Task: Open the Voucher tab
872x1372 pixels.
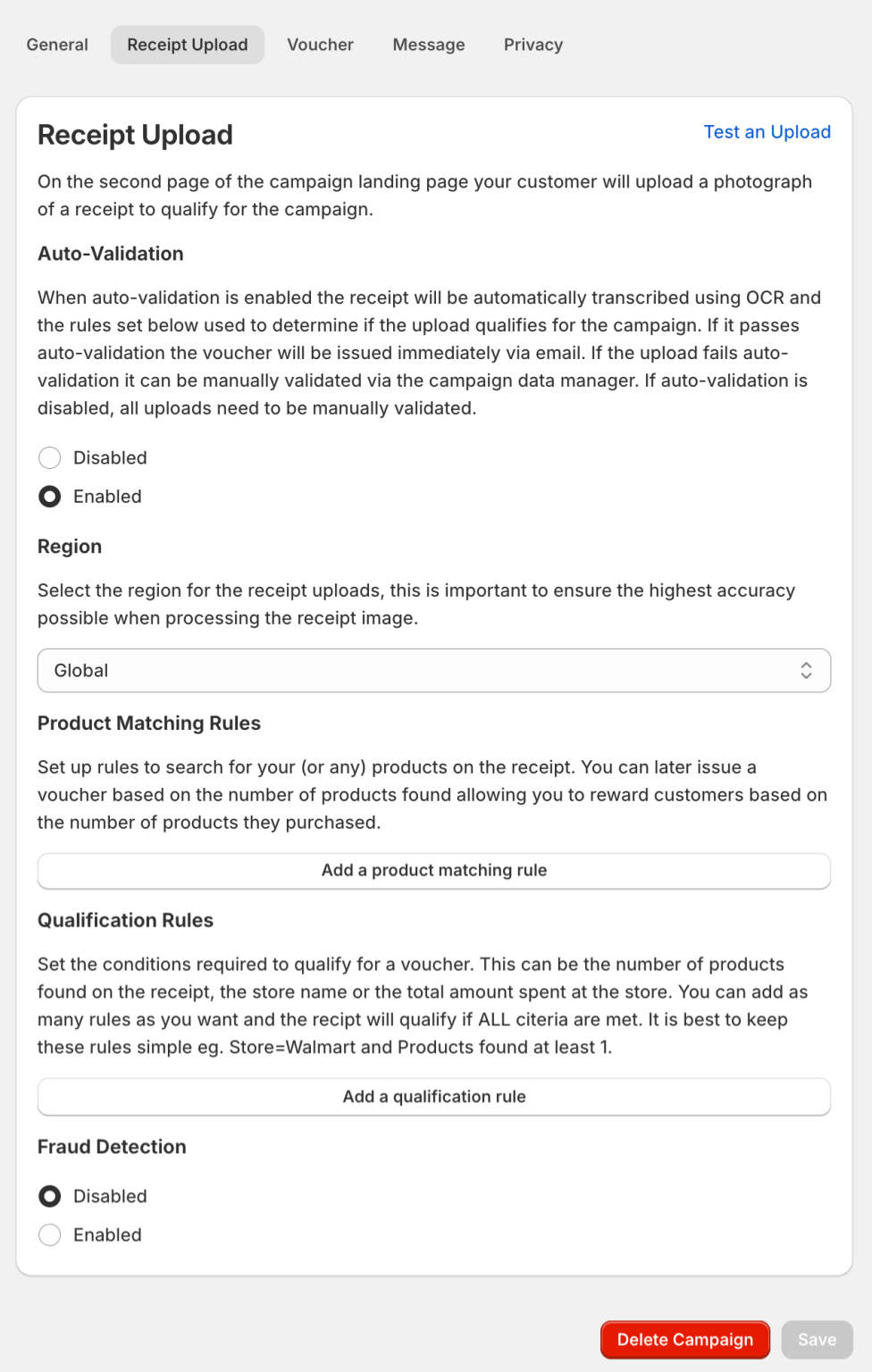Action: pyautogui.click(x=320, y=45)
